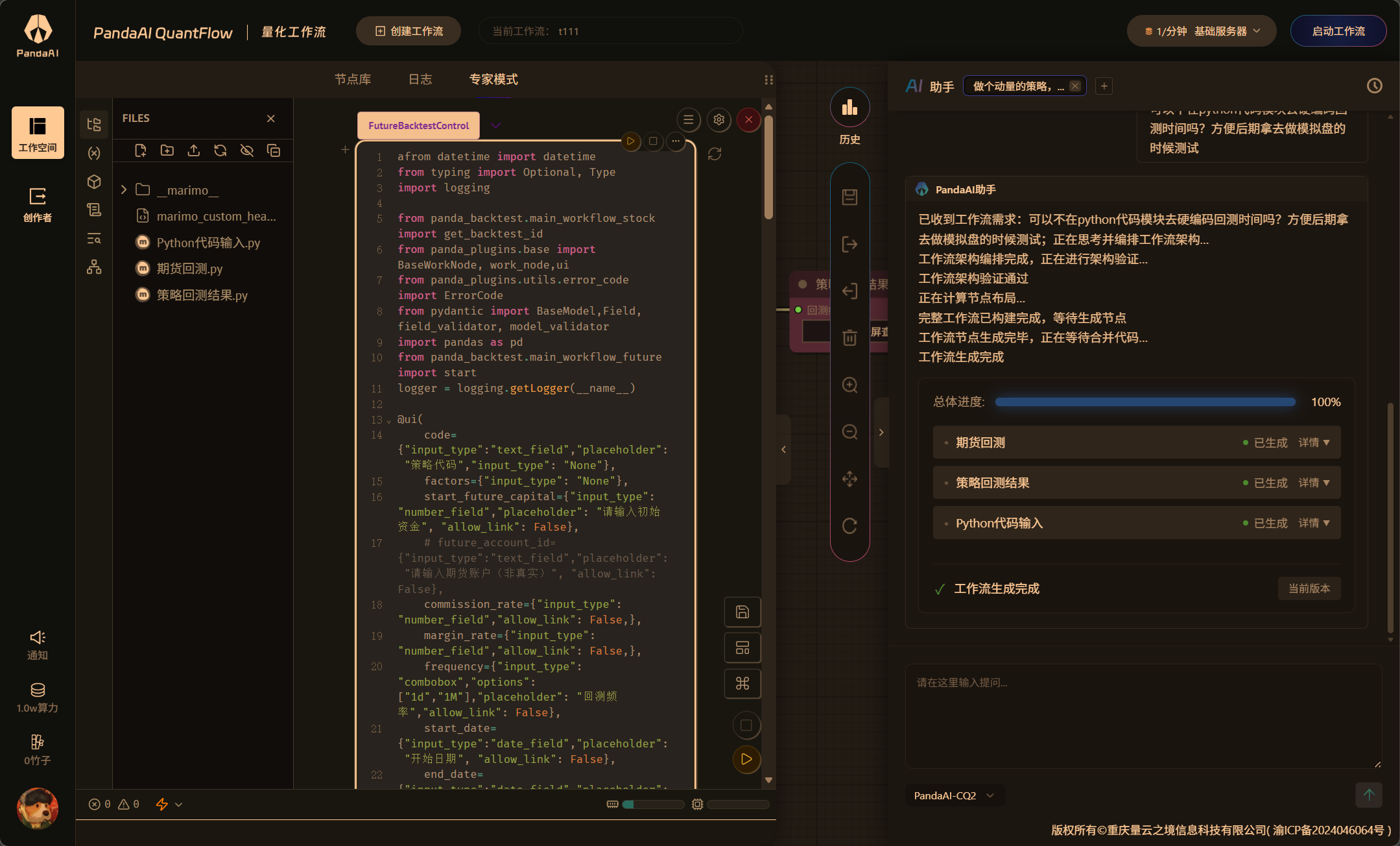Collapse the editor panel left chevron

783,449
